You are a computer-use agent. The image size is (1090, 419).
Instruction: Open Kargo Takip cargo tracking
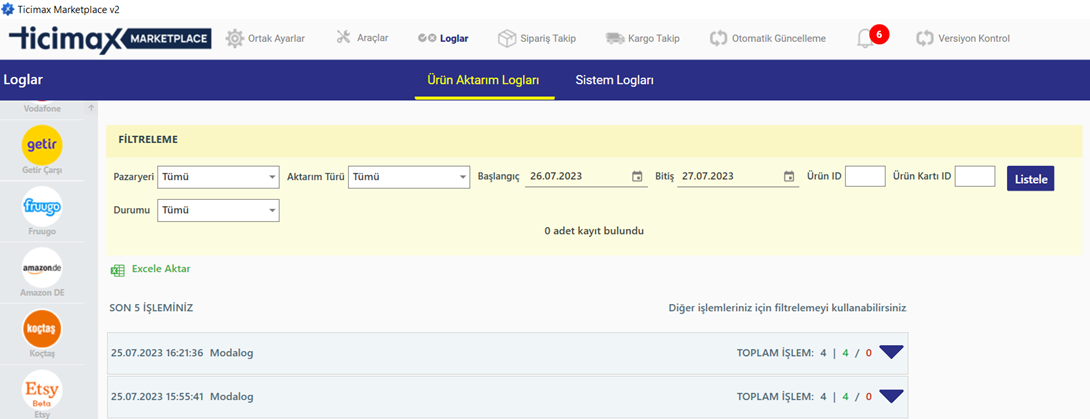click(642, 38)
